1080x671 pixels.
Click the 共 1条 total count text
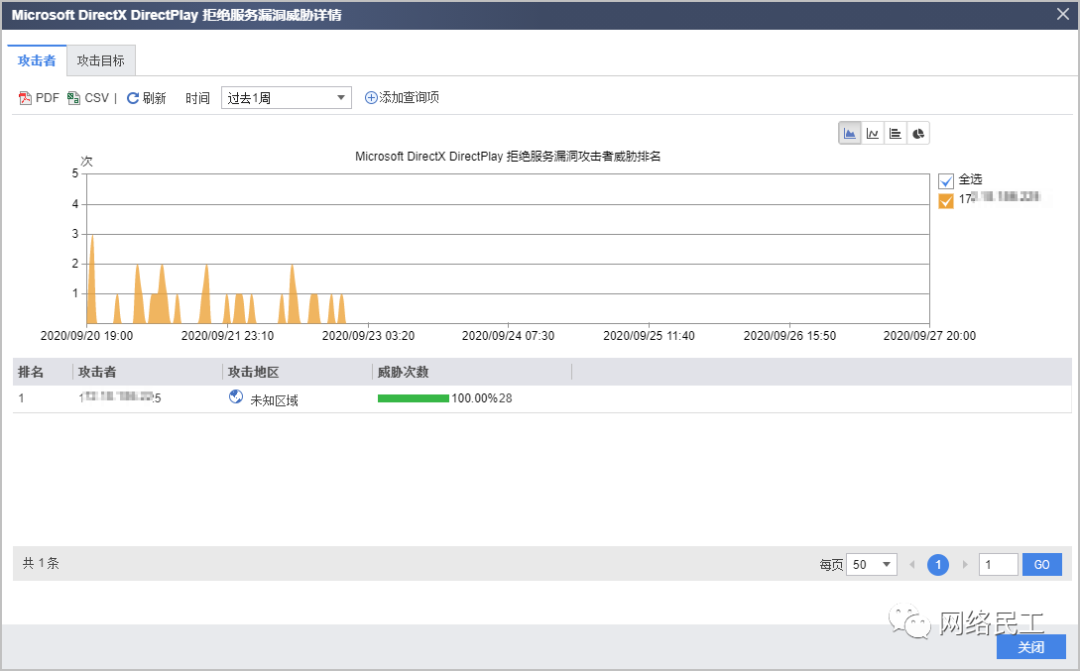(41, 564)
